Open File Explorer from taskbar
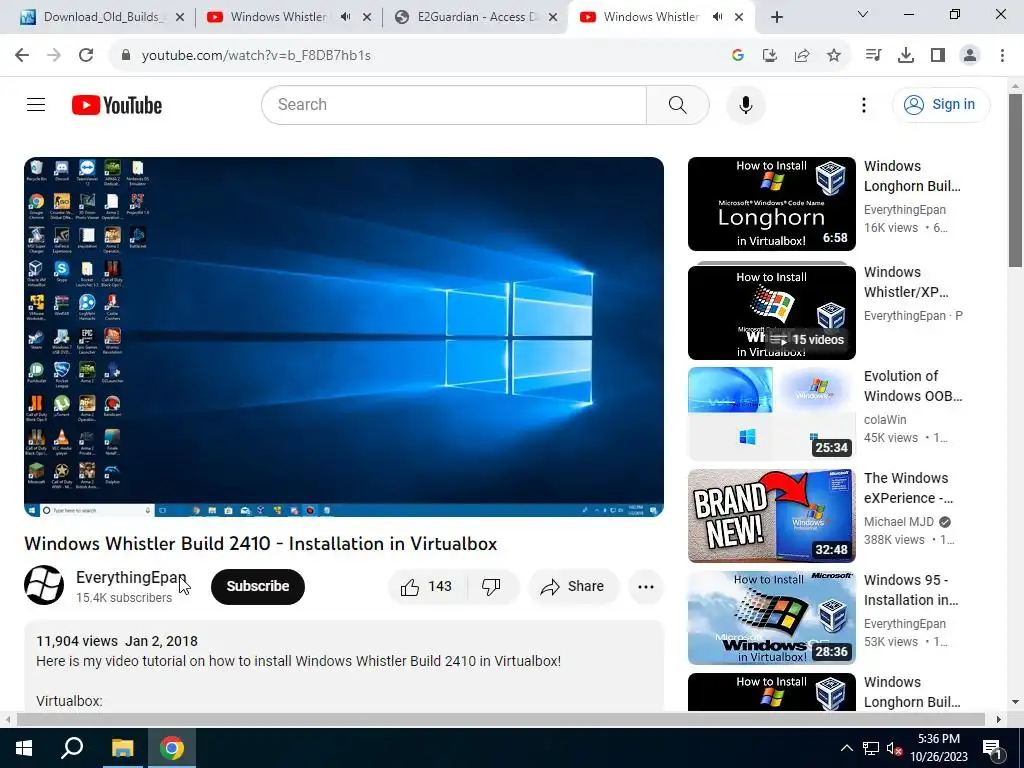 (122, 748)
